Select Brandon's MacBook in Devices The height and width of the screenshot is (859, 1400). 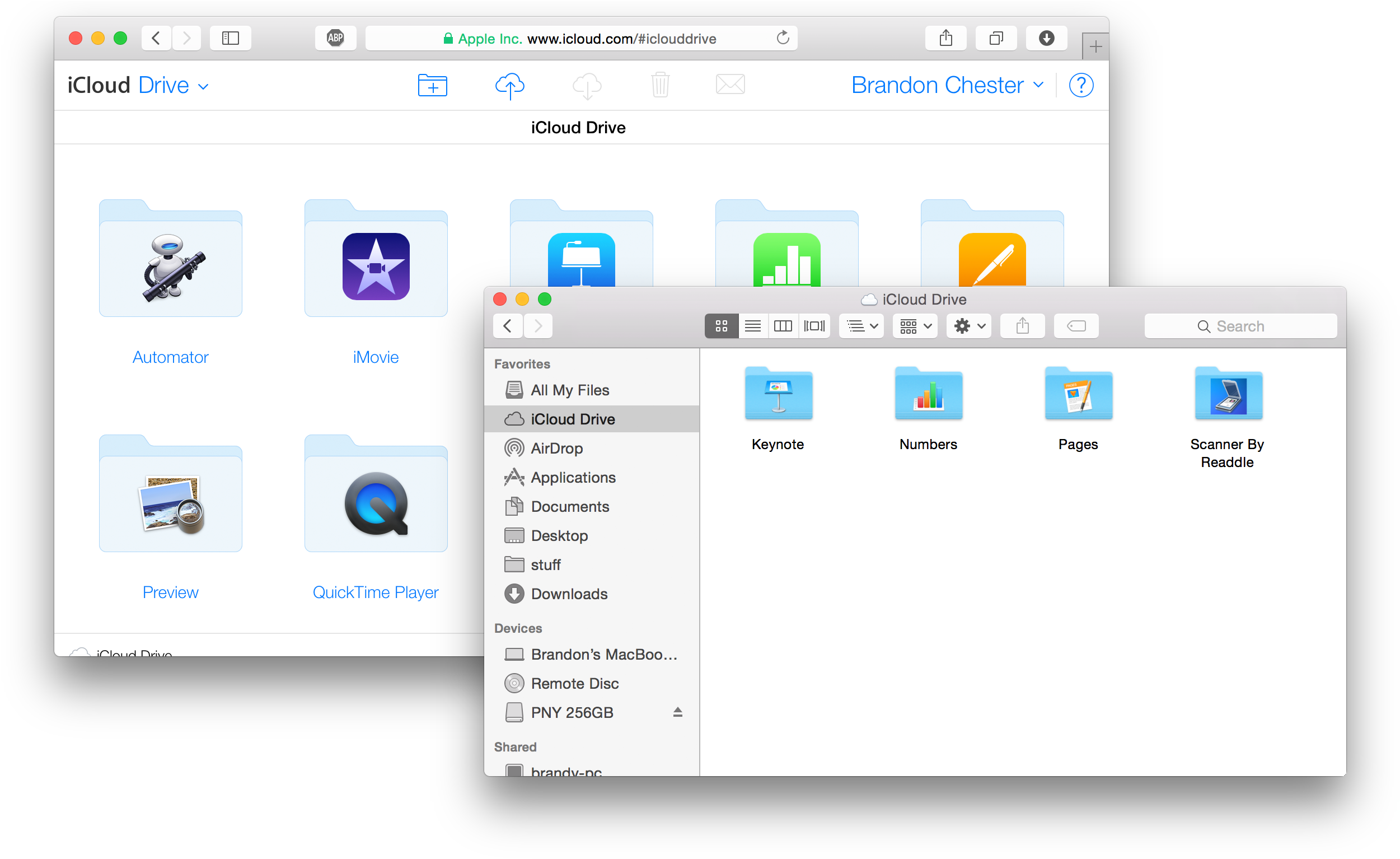(x=592, y=655)
